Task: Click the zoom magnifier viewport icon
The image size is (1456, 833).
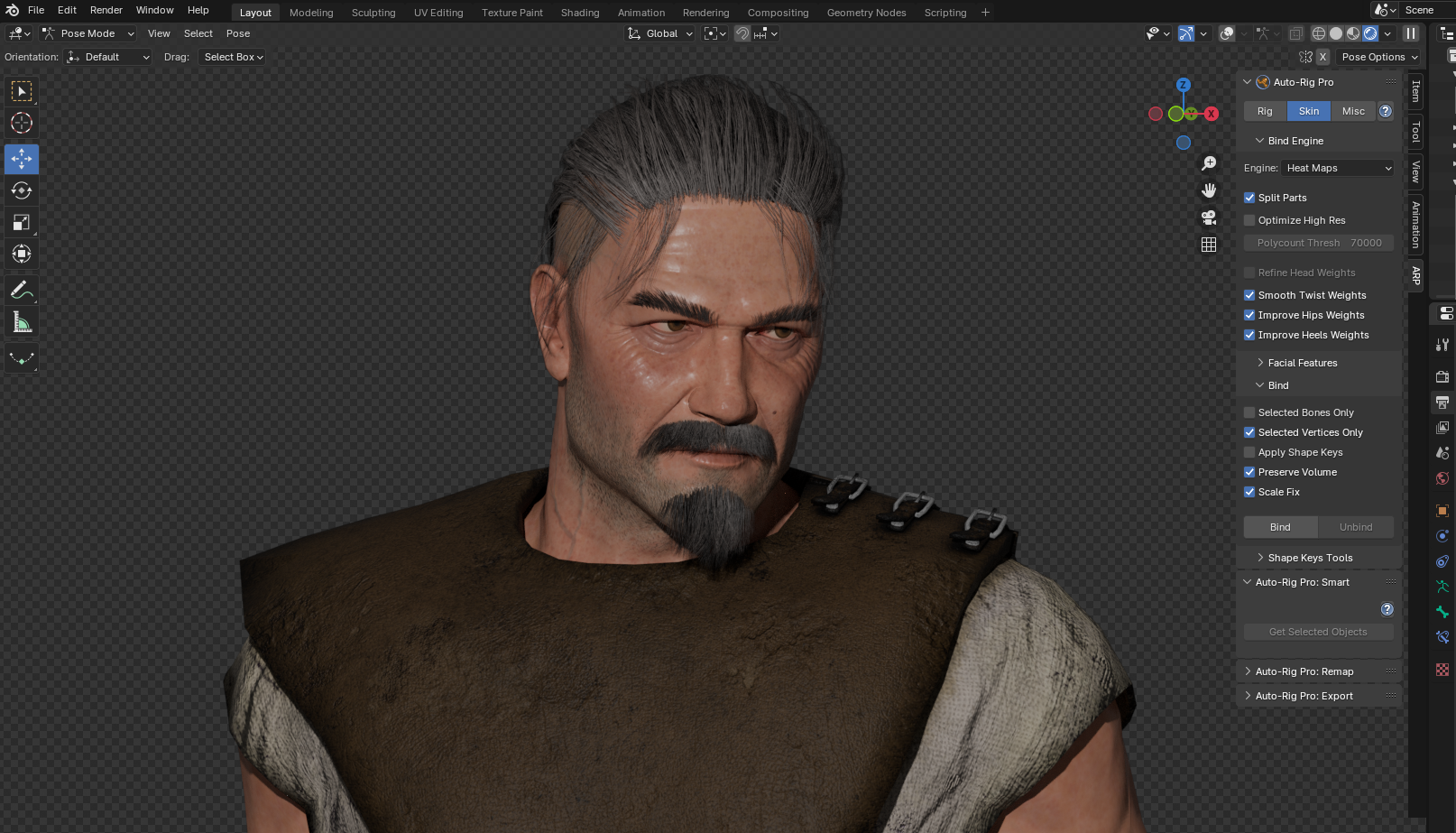Action: [x=1209, y=163]
